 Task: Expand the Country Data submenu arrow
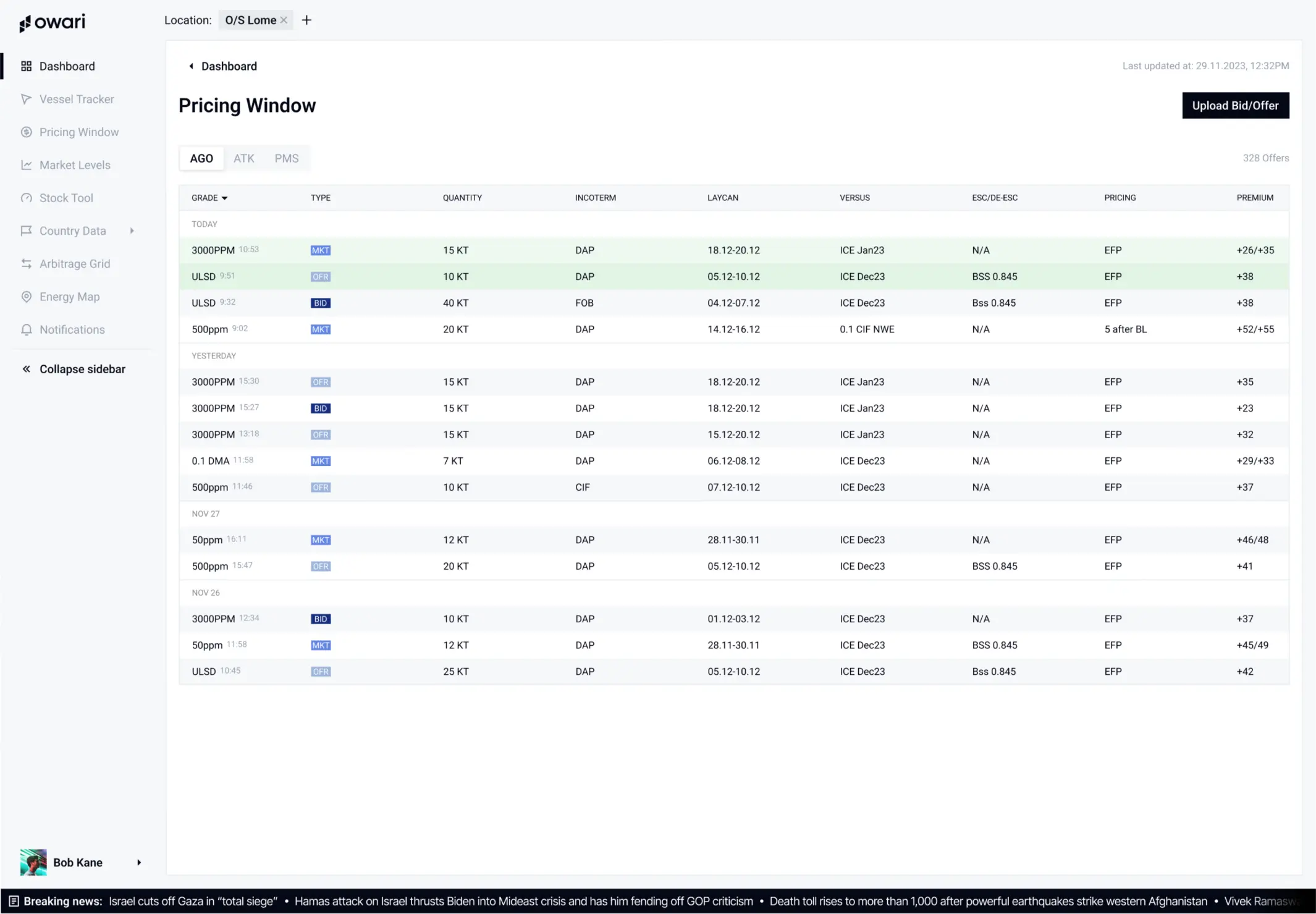(132, 231)
